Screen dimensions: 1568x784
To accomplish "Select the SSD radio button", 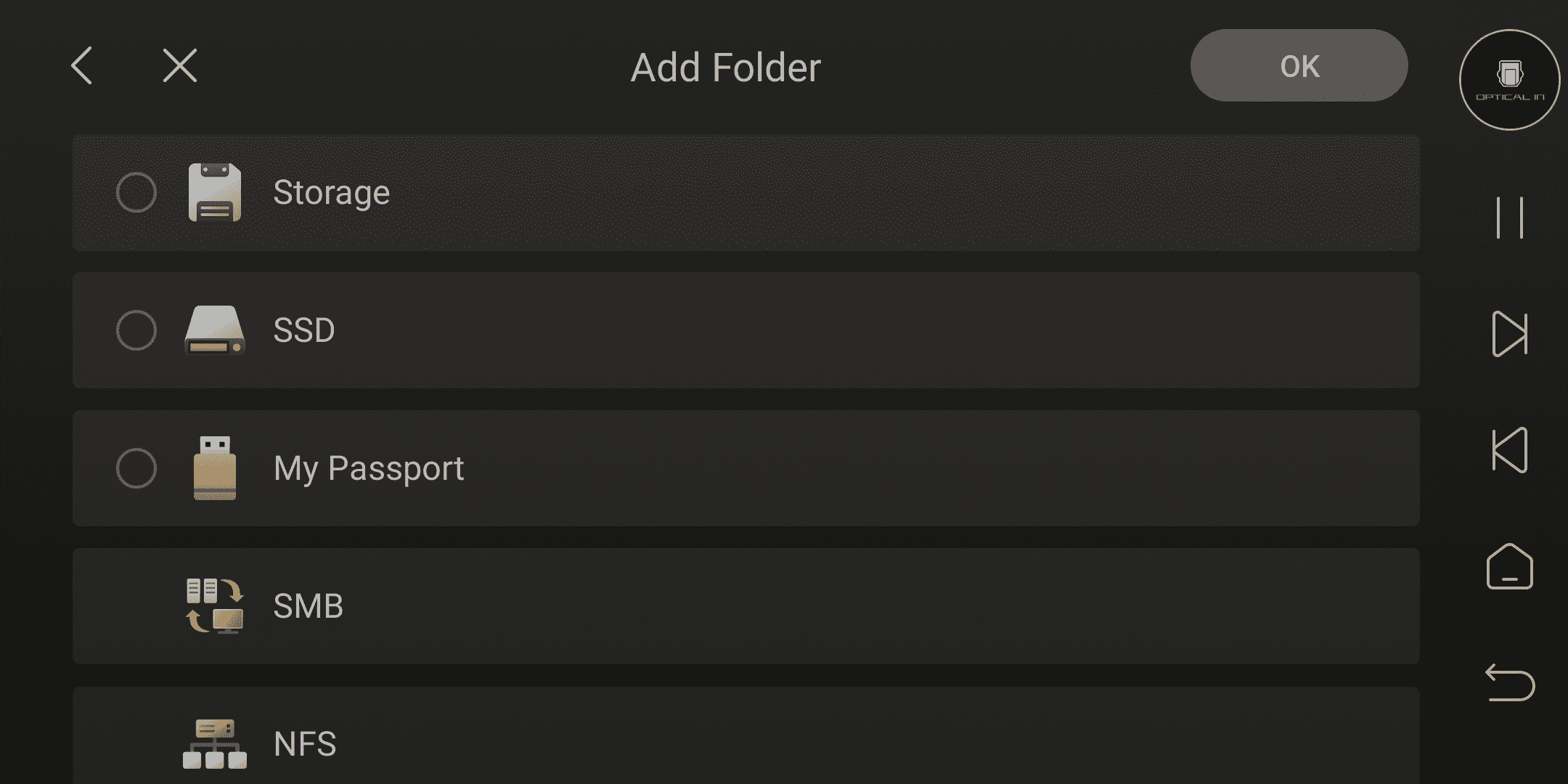I will [136, 330].
